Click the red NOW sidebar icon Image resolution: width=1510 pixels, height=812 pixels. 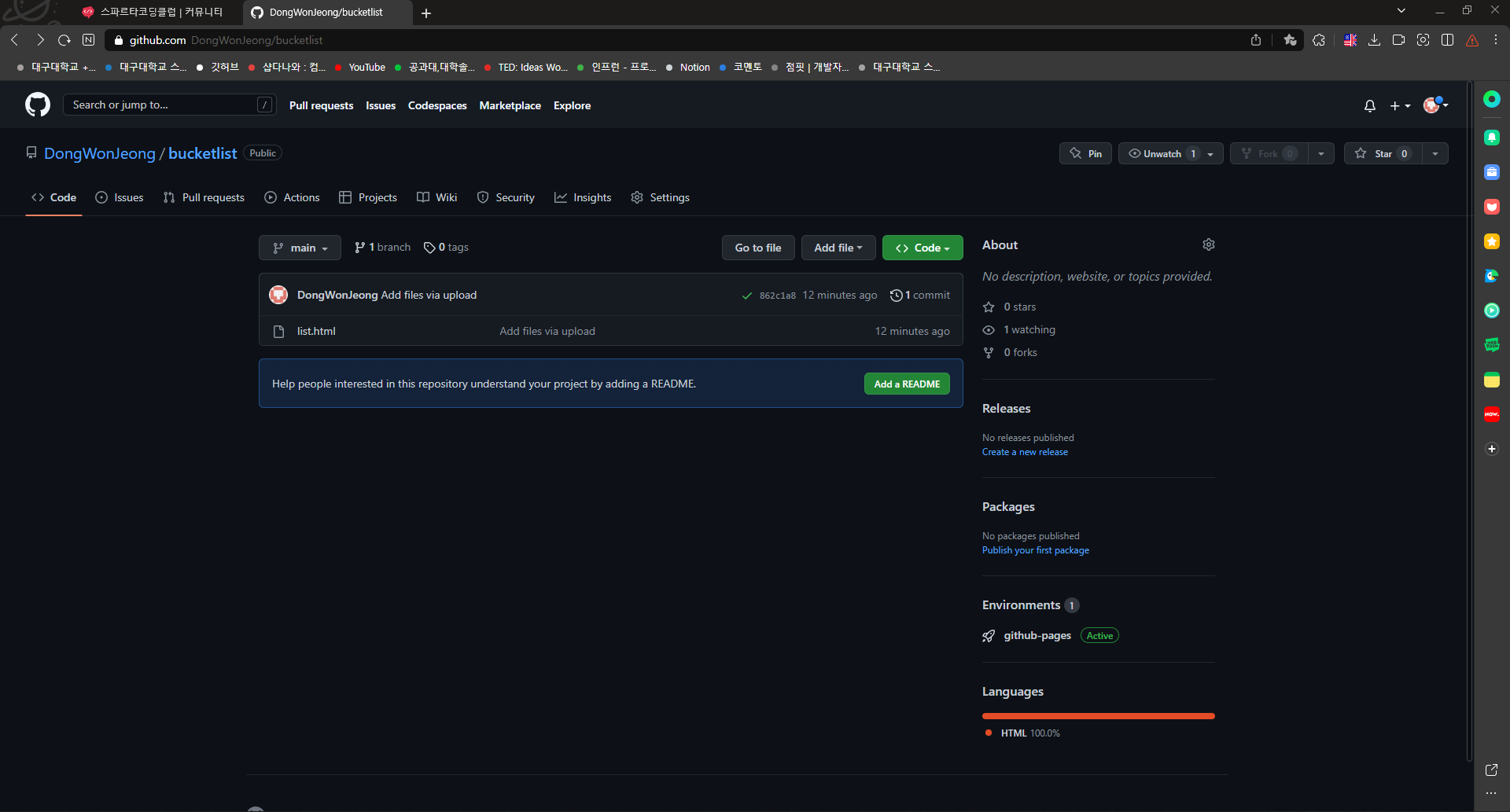pyautogui.click(x=1492, y=414)
